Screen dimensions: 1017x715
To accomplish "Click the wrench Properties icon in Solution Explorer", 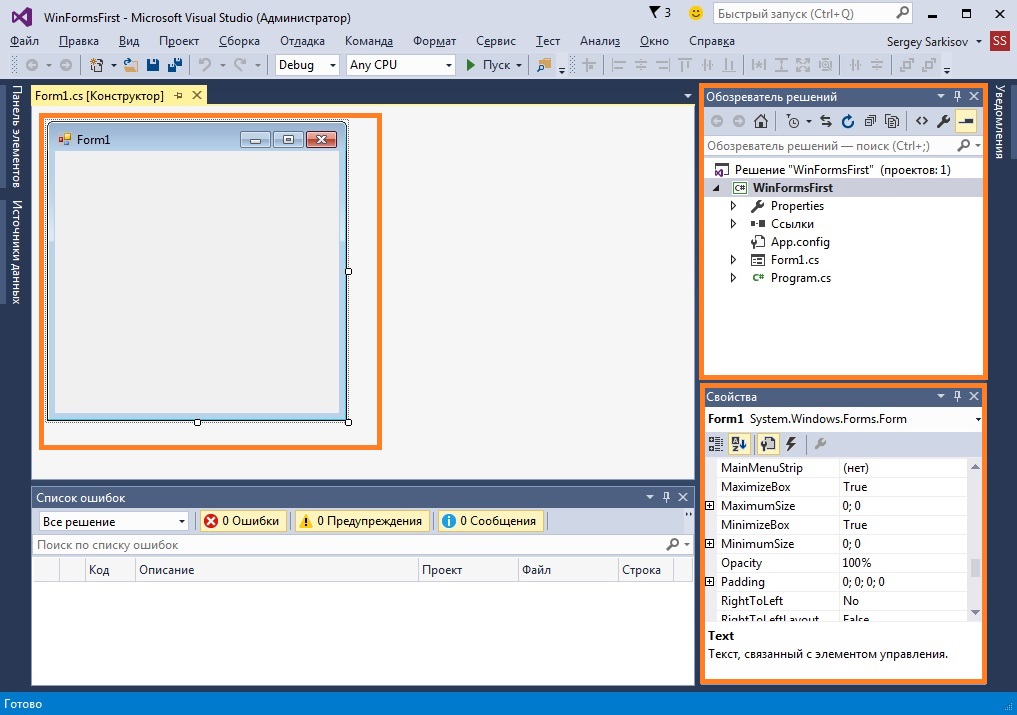I will 944,121.
